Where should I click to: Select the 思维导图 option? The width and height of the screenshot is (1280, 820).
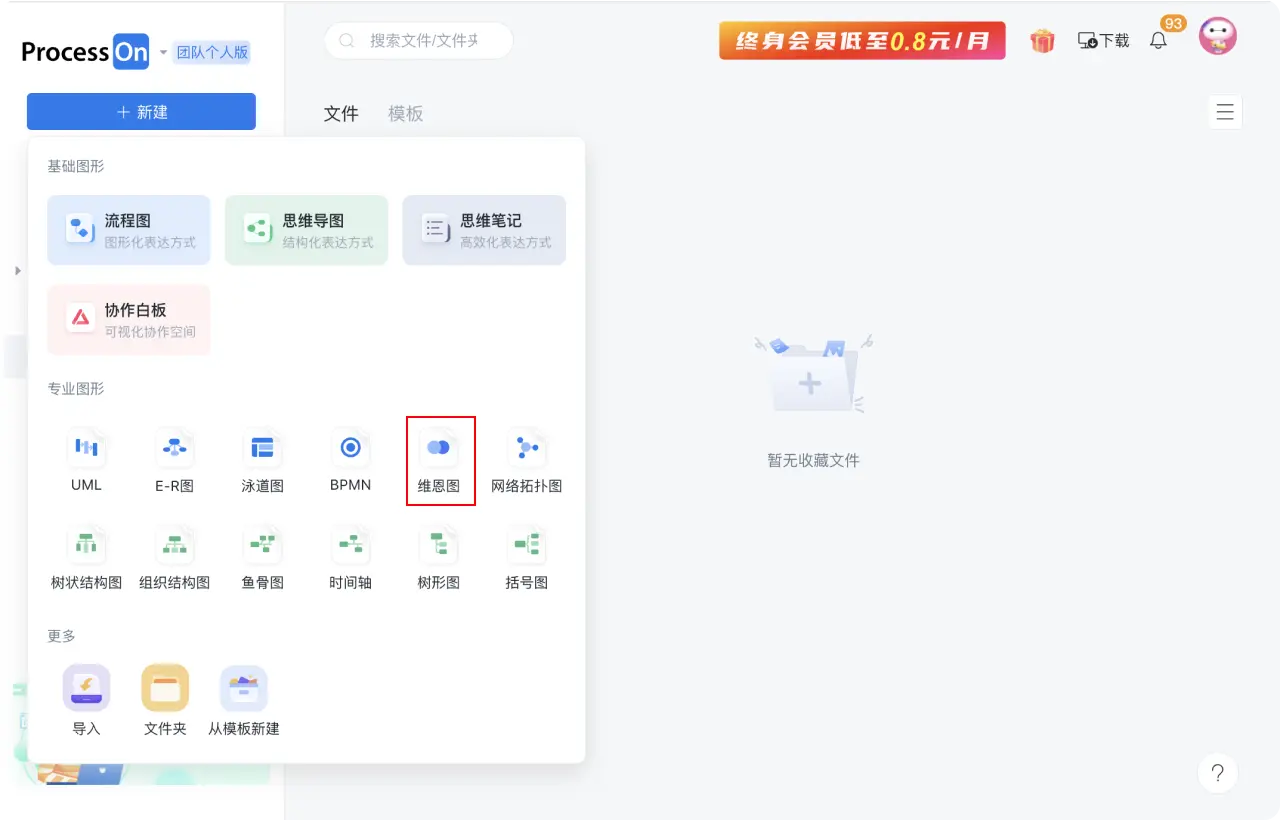coord(306,229)
